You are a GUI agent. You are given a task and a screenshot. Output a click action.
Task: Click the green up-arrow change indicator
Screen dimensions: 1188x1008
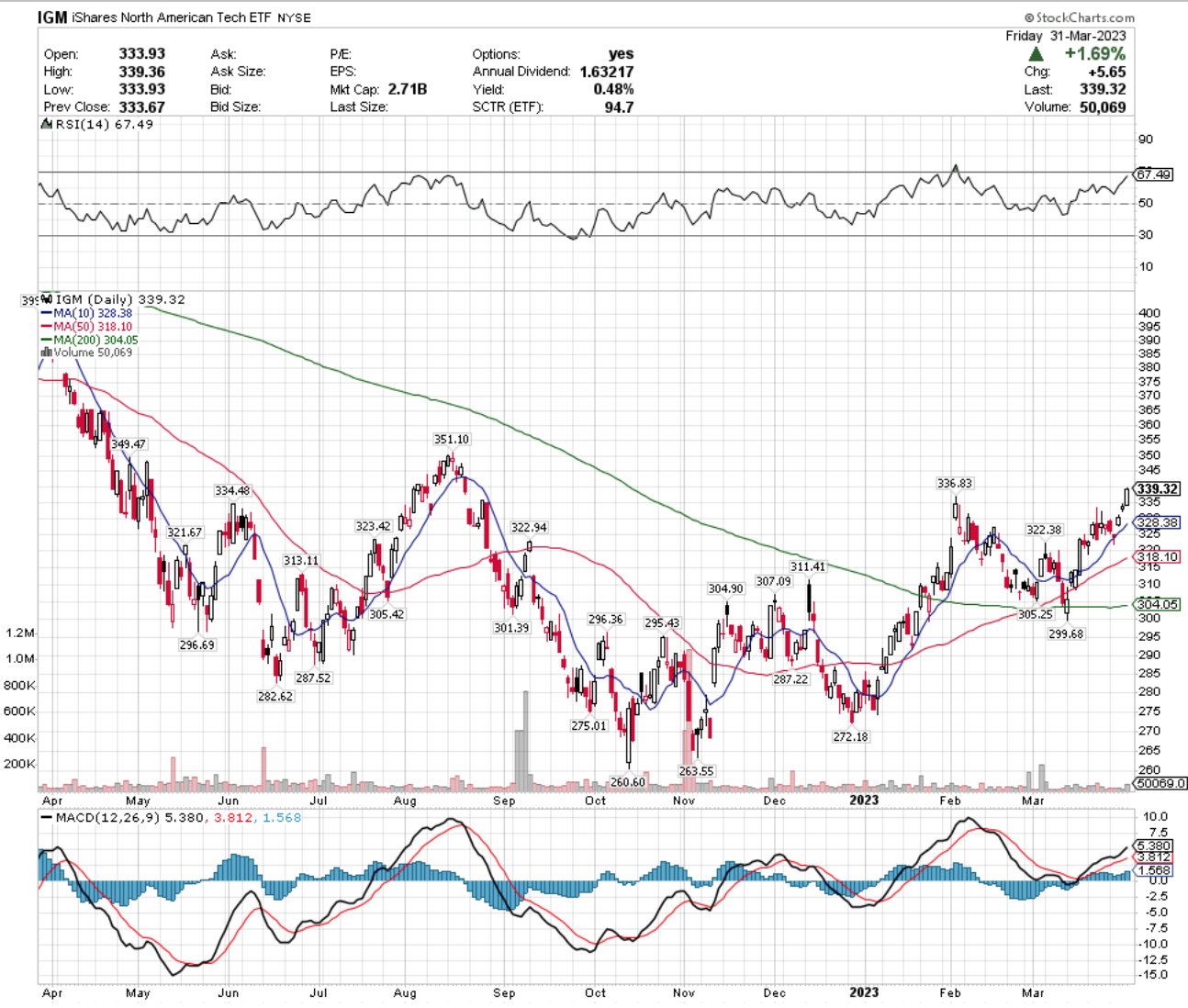coord(1037,54)
